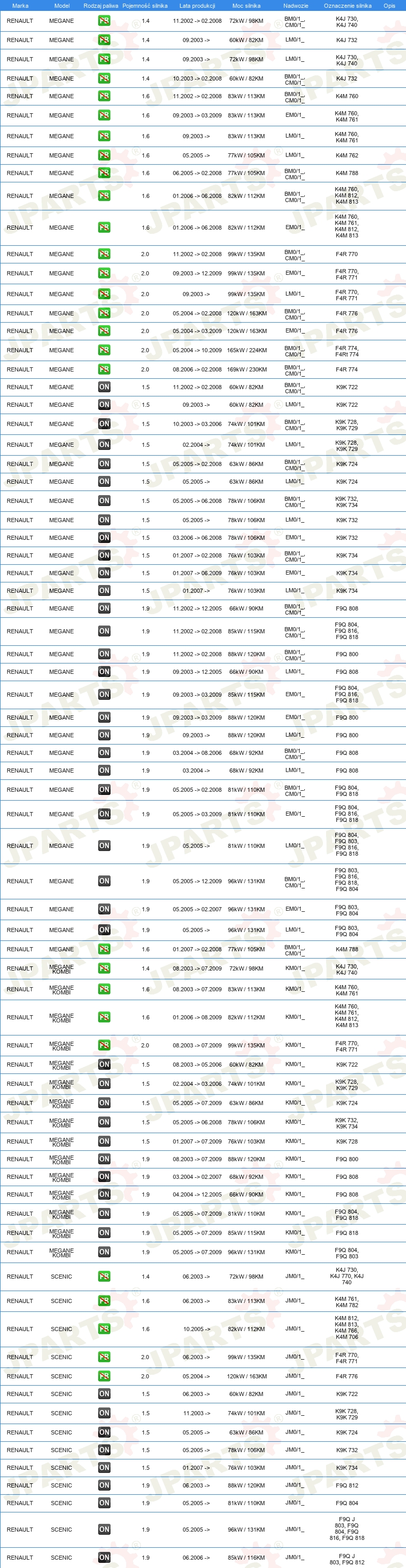Select diesel ON icon in 05.2005 -> 12.2009 row
This screenshot has height=1568, width=406.
point(104,881)
